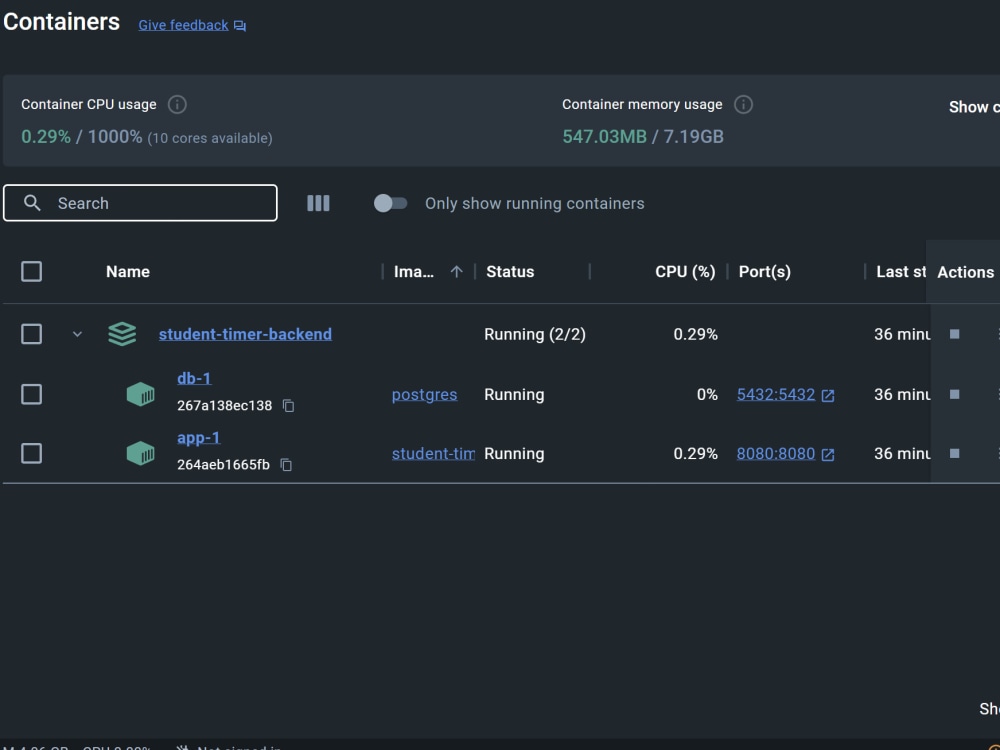
Task: Focus the Search containers field
Action: point(140,203)
